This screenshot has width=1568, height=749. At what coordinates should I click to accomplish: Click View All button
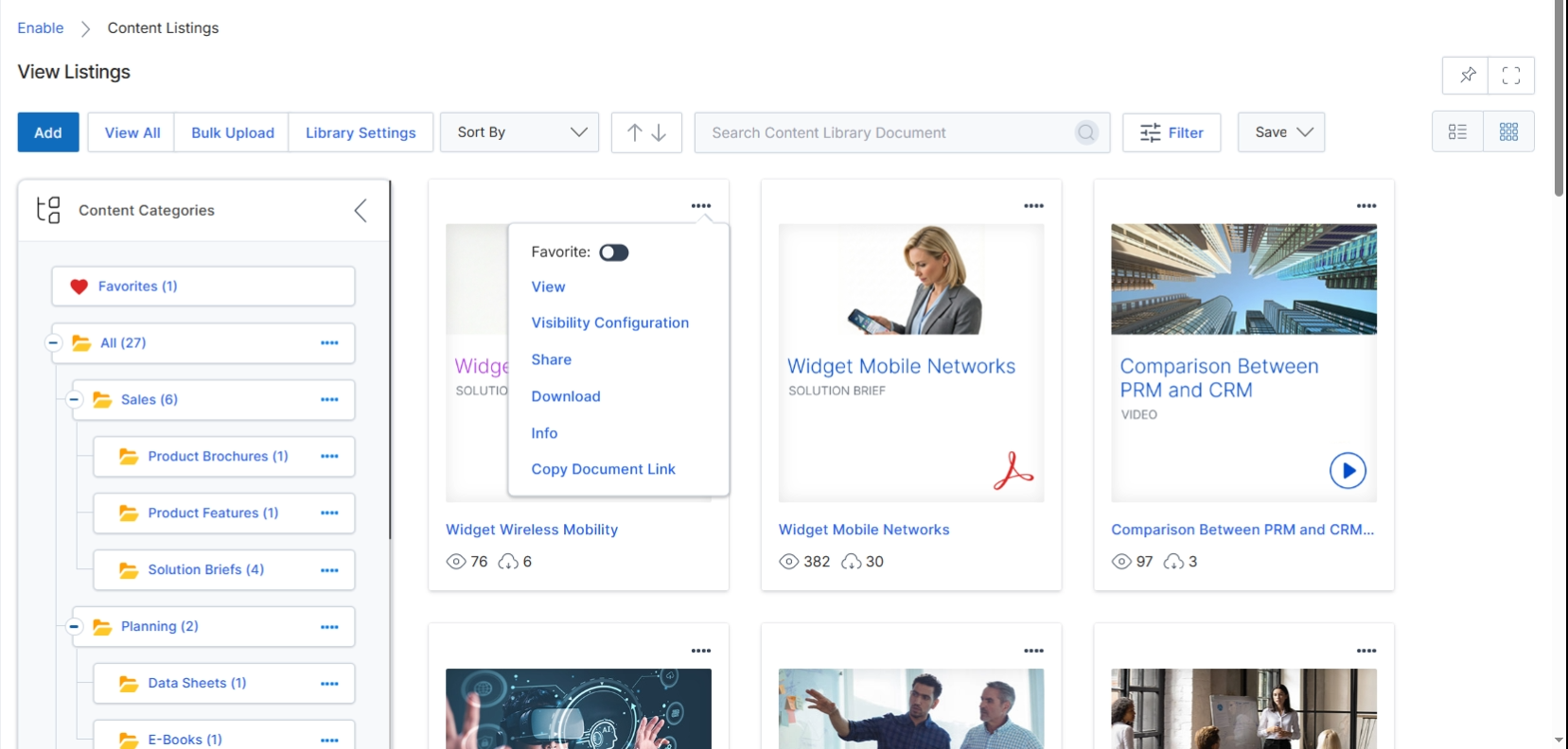[x=132, y=132]
